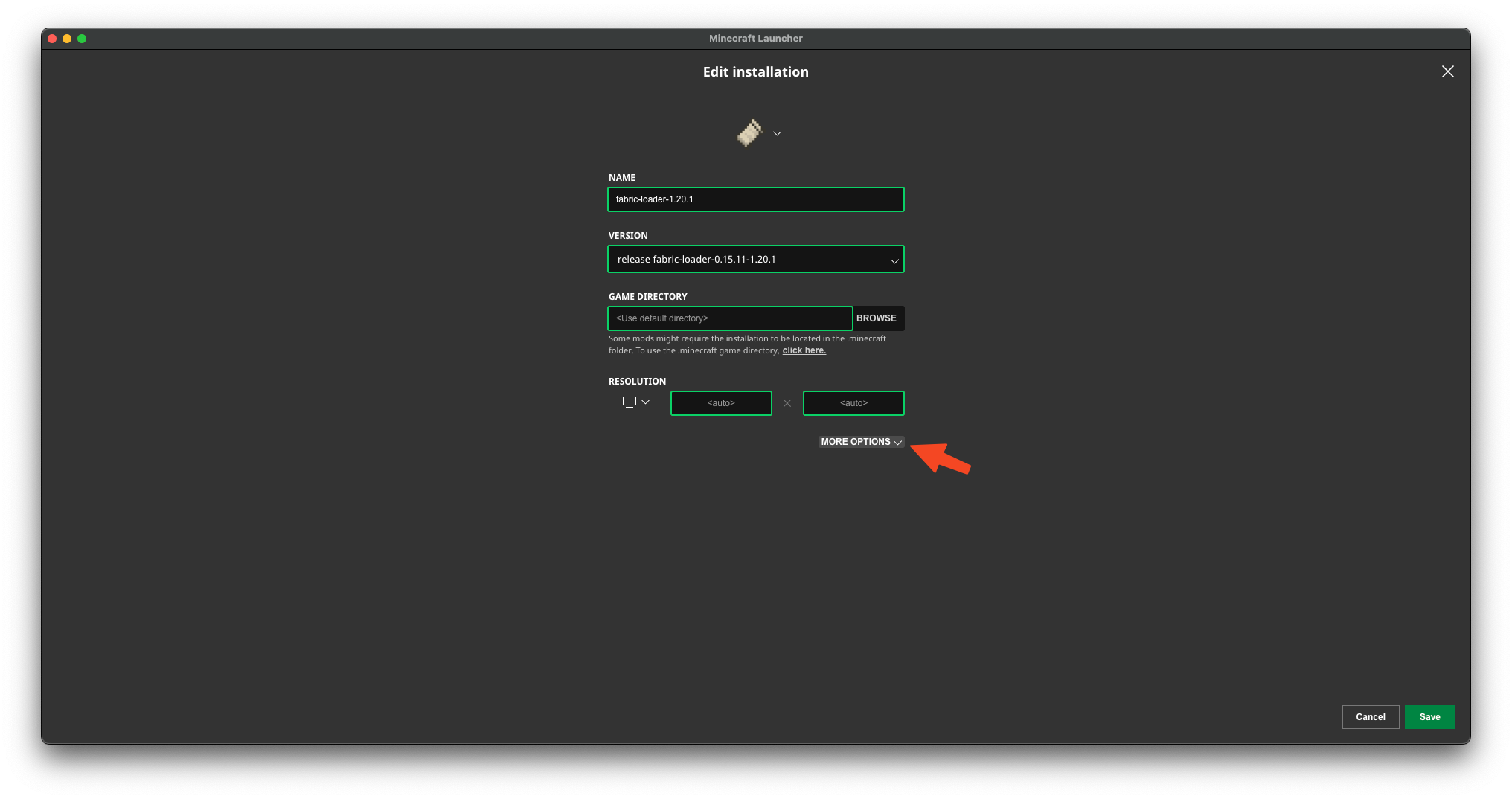Expand the More Options section
The width and height of the screenshot is (1512, 799).
click(861, 442)
